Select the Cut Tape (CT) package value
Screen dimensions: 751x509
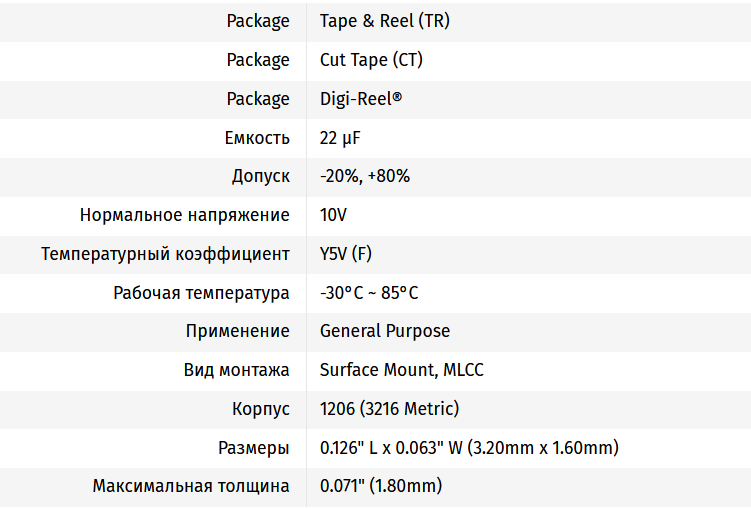pos(371,60)
